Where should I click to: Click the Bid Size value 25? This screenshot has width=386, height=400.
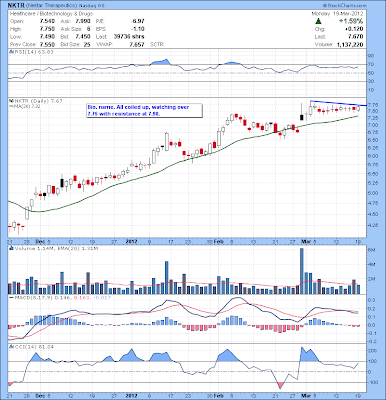(87, 44)
